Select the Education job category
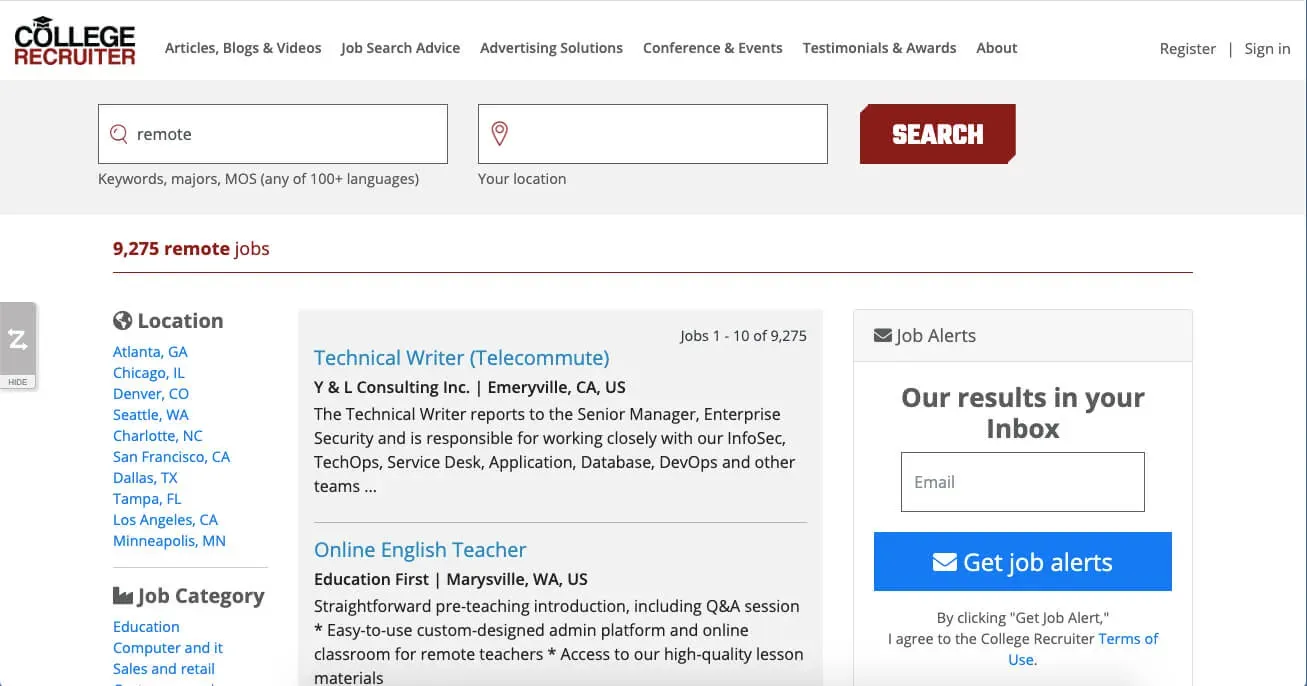The height and width of the screenshot is (686, 1307). [x=146, y=627]
